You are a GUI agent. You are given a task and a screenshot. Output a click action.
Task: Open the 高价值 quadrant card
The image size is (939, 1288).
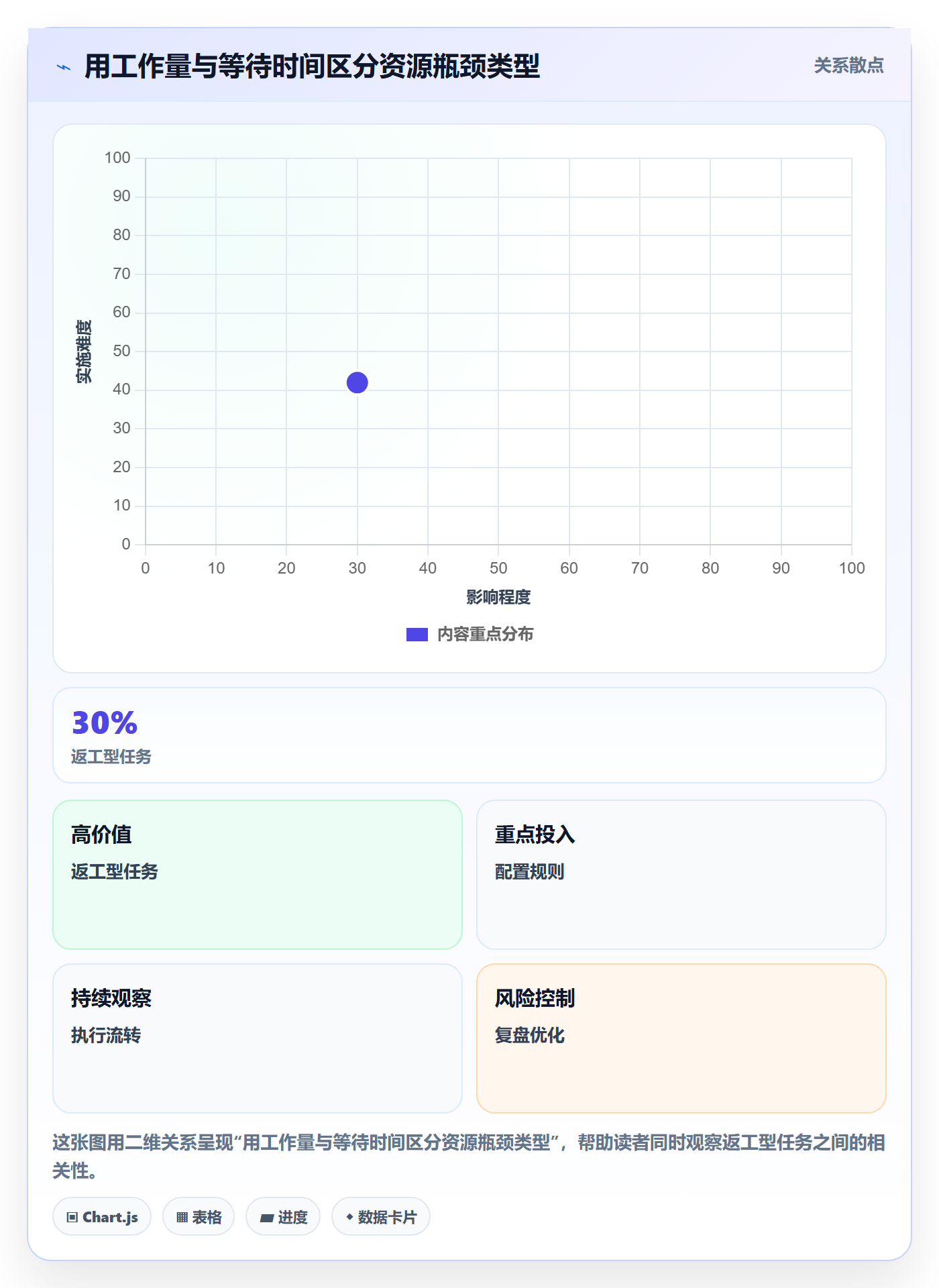tap(258, 875)
